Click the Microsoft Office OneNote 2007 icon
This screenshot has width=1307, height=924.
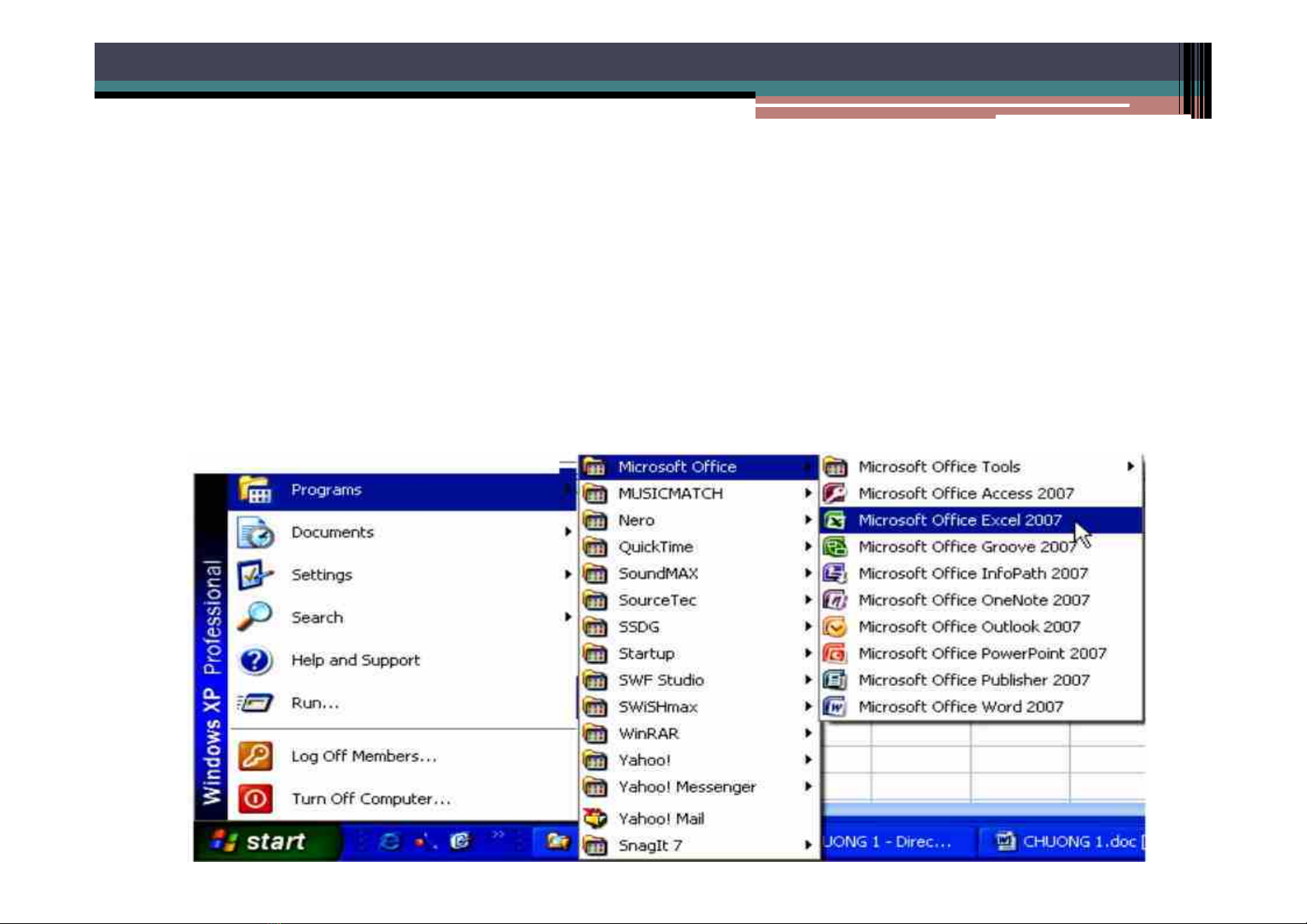tap(835, 600)
